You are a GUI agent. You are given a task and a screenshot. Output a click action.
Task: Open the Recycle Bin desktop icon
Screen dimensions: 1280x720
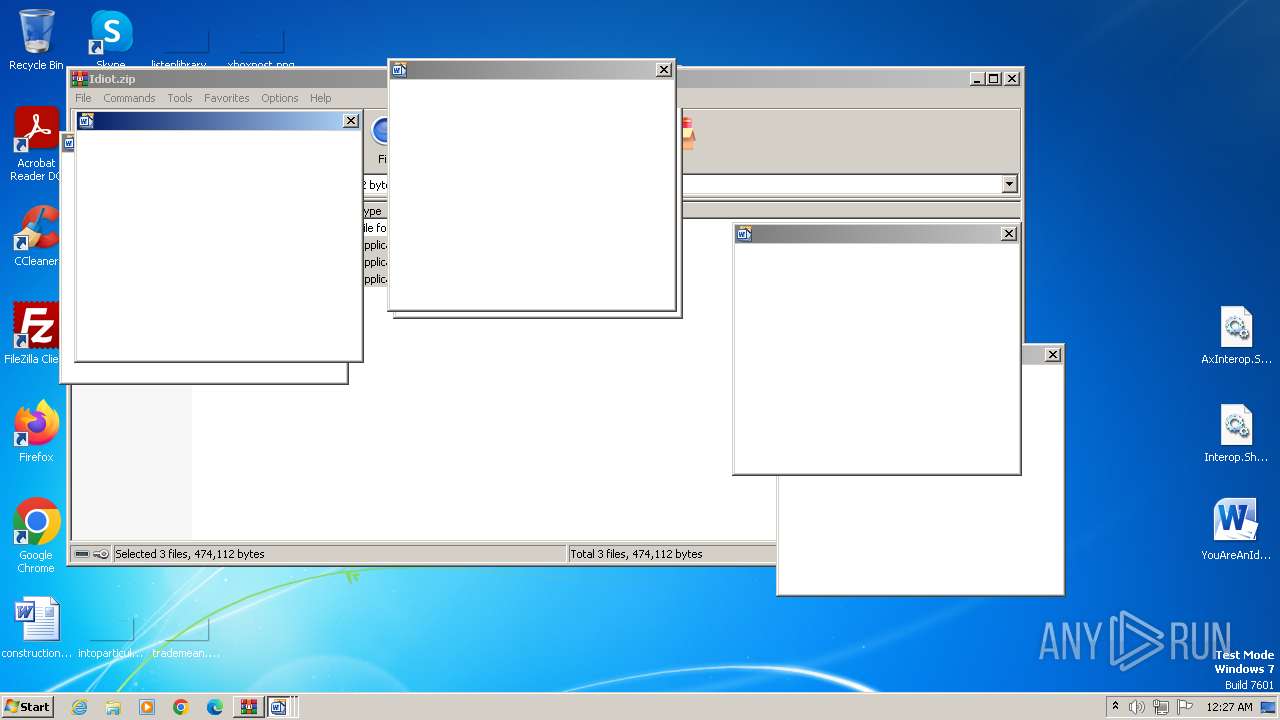(x=36, y=40)
